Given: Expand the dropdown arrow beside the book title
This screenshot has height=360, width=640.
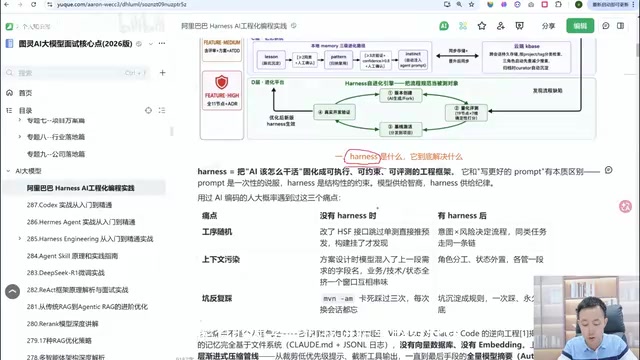Looking at the screenshot, I should pos(151,44).
